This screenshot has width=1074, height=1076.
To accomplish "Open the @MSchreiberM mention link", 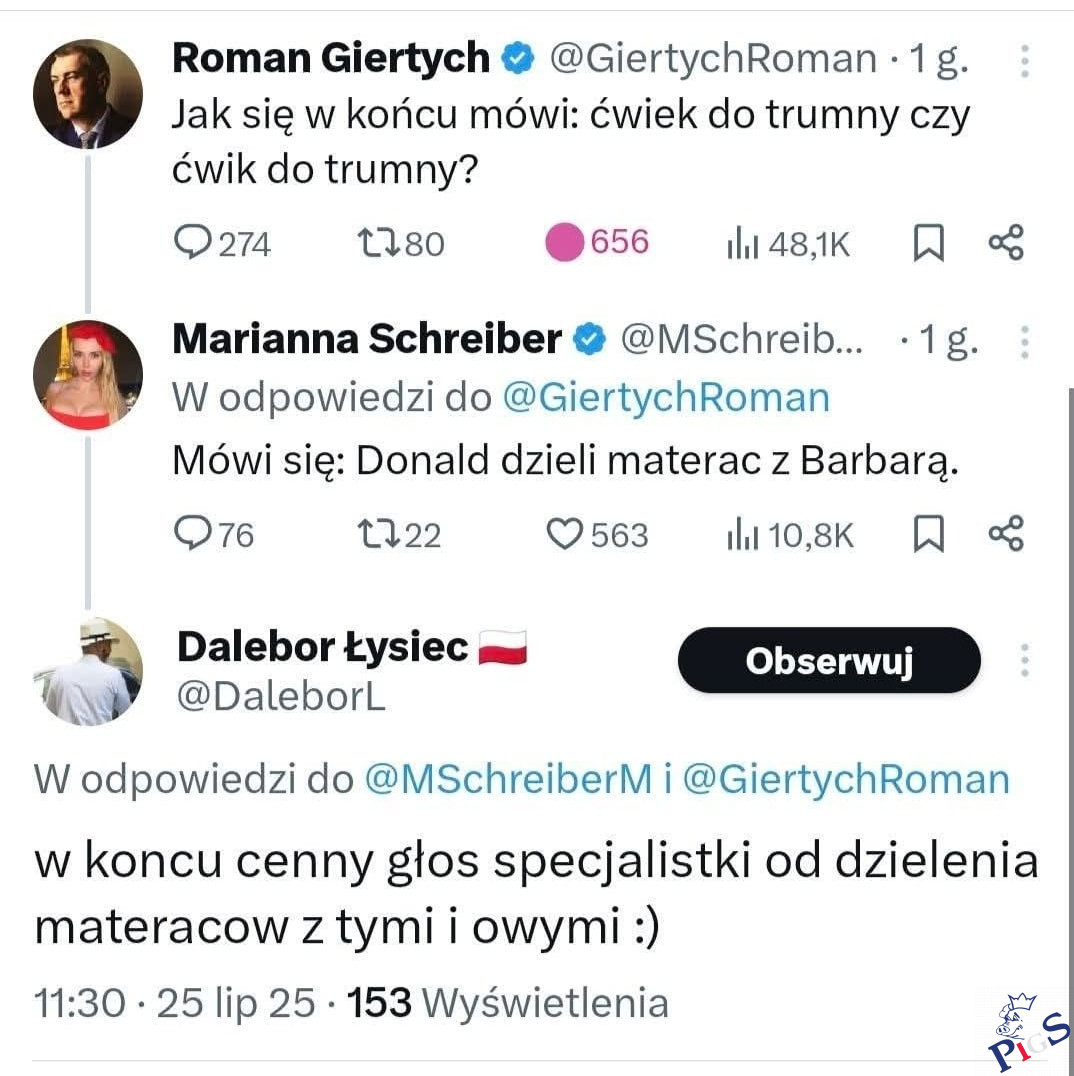I will pos(508,780).
